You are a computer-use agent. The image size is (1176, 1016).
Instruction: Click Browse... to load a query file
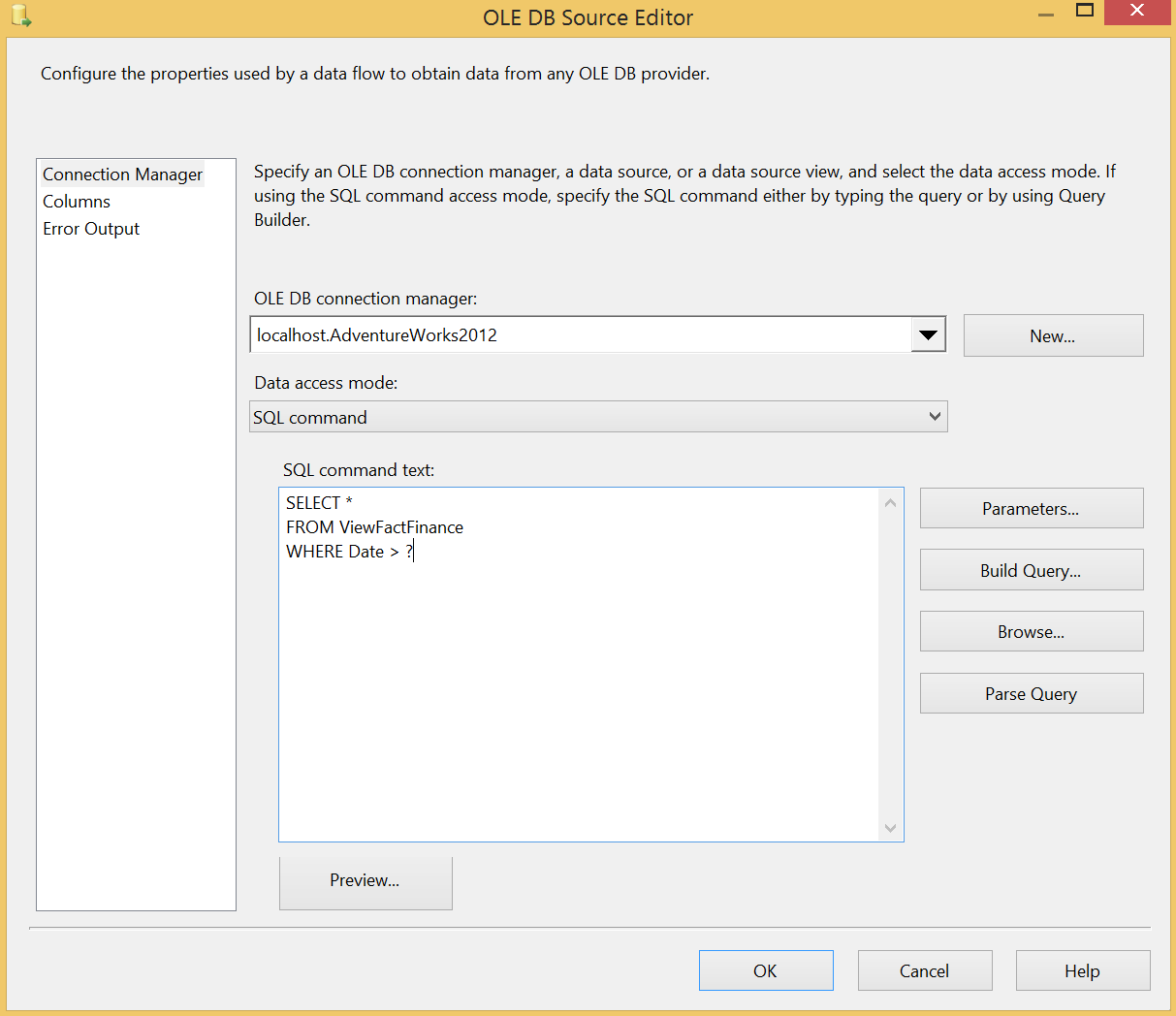[x=1031, y=632]
